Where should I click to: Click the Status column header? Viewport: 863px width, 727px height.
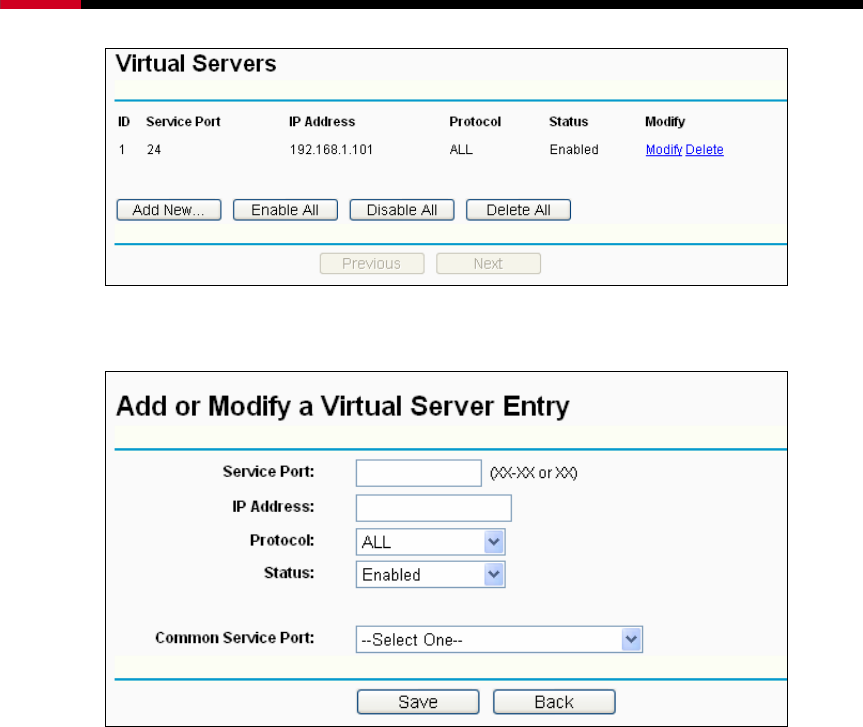tap(569, 122)
